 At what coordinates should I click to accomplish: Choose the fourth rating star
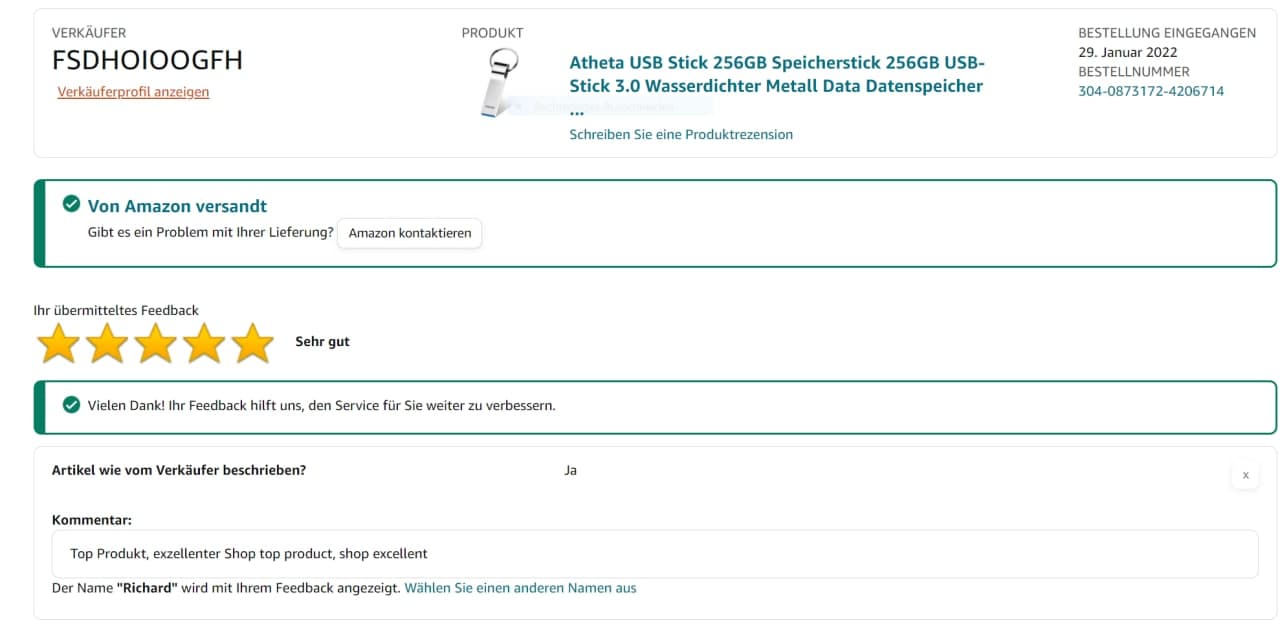coord(204,343)
